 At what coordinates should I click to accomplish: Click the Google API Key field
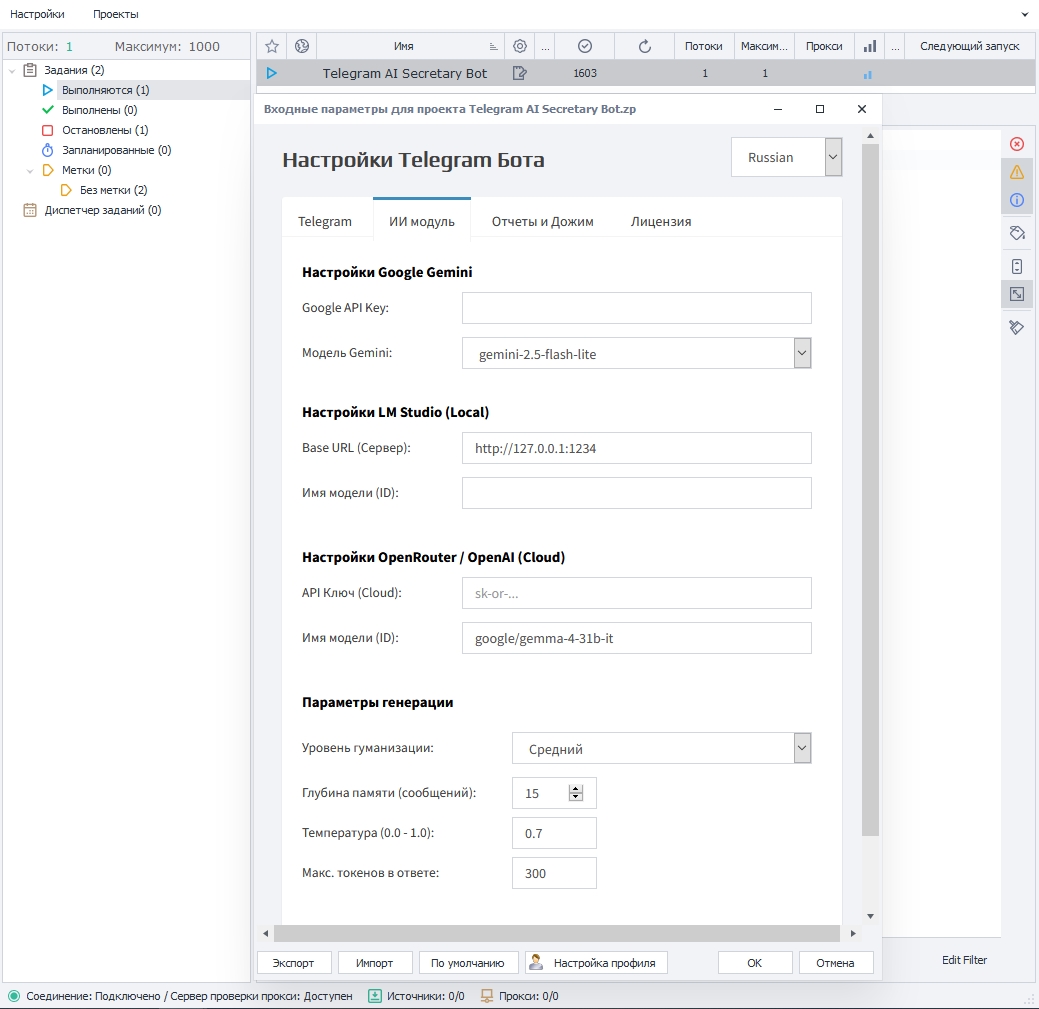point(636,308)
